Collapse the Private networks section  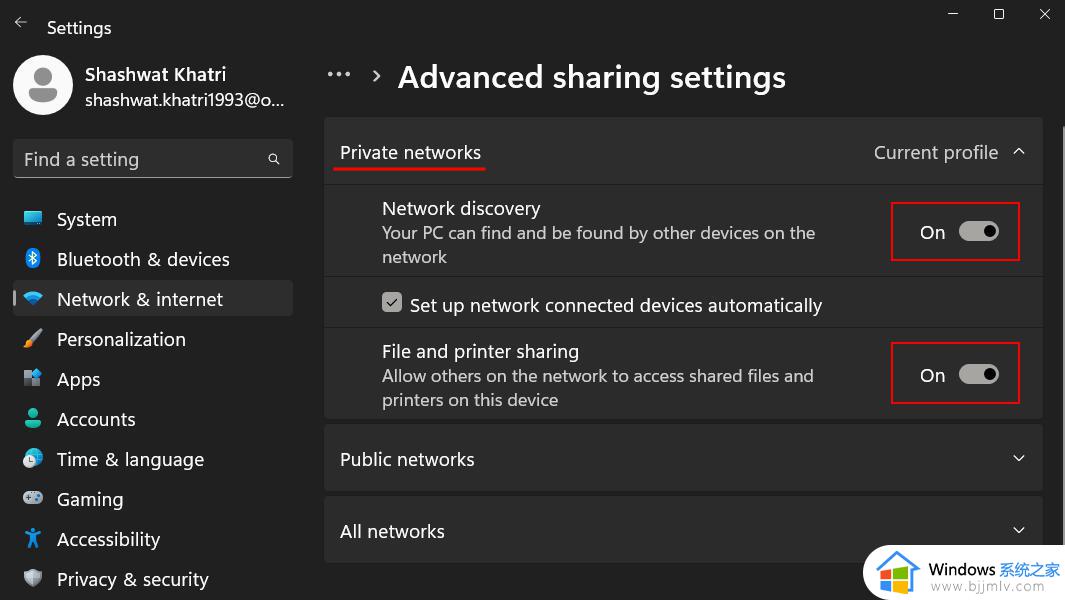pyautogui.click(x=1019, y=152)
